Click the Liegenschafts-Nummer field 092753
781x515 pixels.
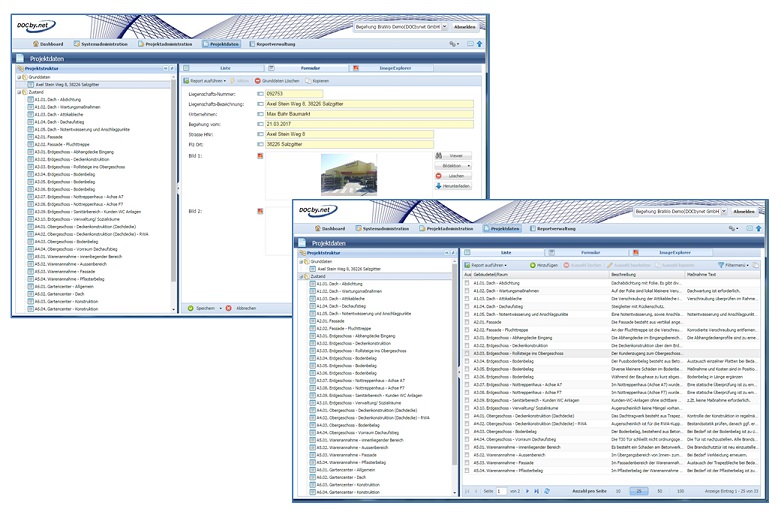click(294, 94)
